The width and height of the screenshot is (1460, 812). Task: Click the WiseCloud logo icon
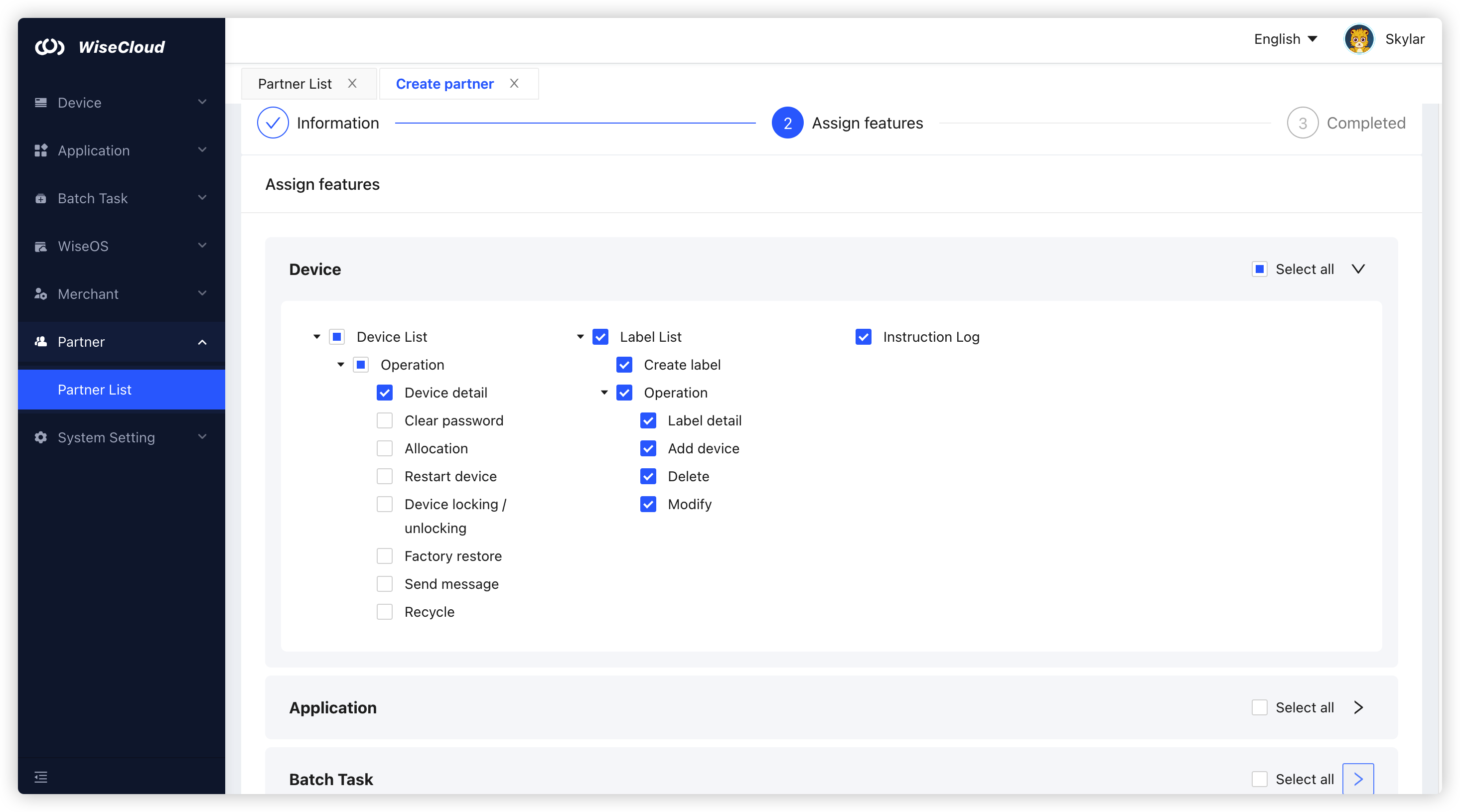pyautogui.click(x=50, y=46)
